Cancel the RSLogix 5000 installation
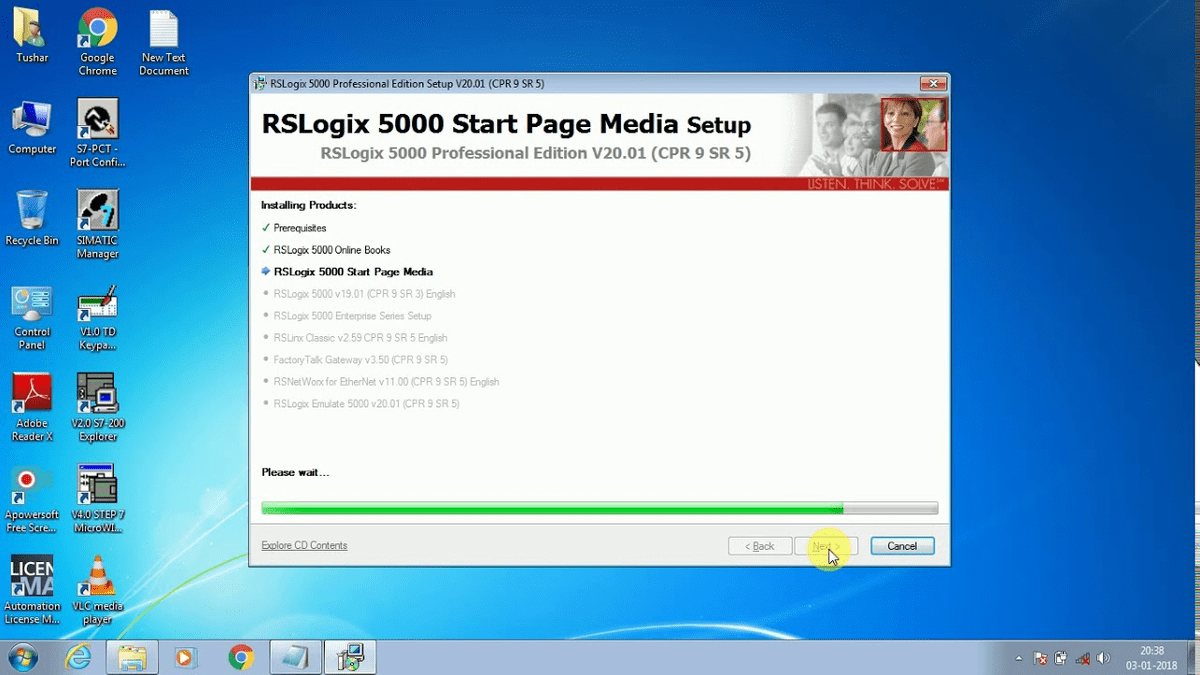 point(901,546)
